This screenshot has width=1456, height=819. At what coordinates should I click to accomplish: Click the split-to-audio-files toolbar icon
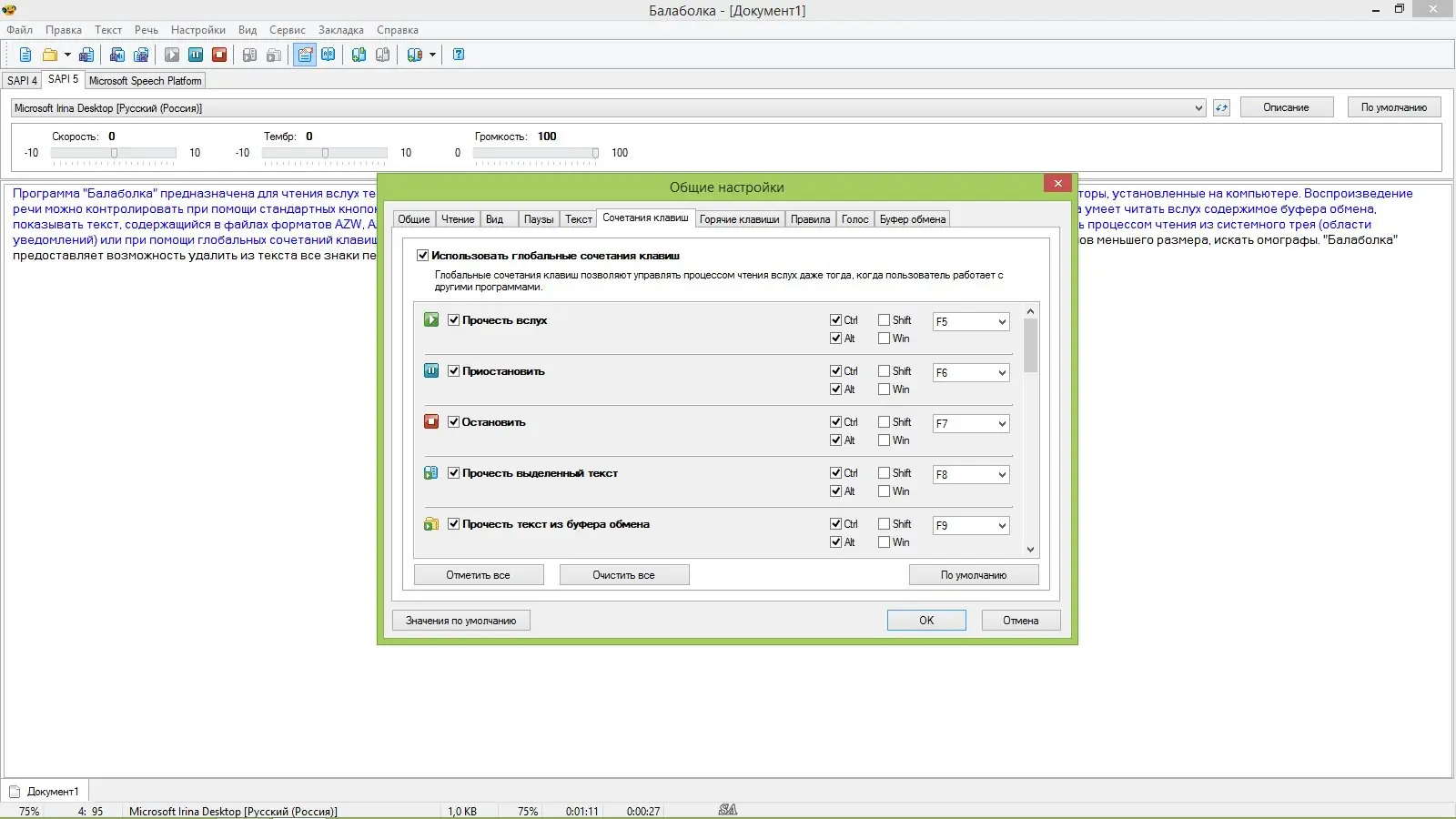(141, 55)
